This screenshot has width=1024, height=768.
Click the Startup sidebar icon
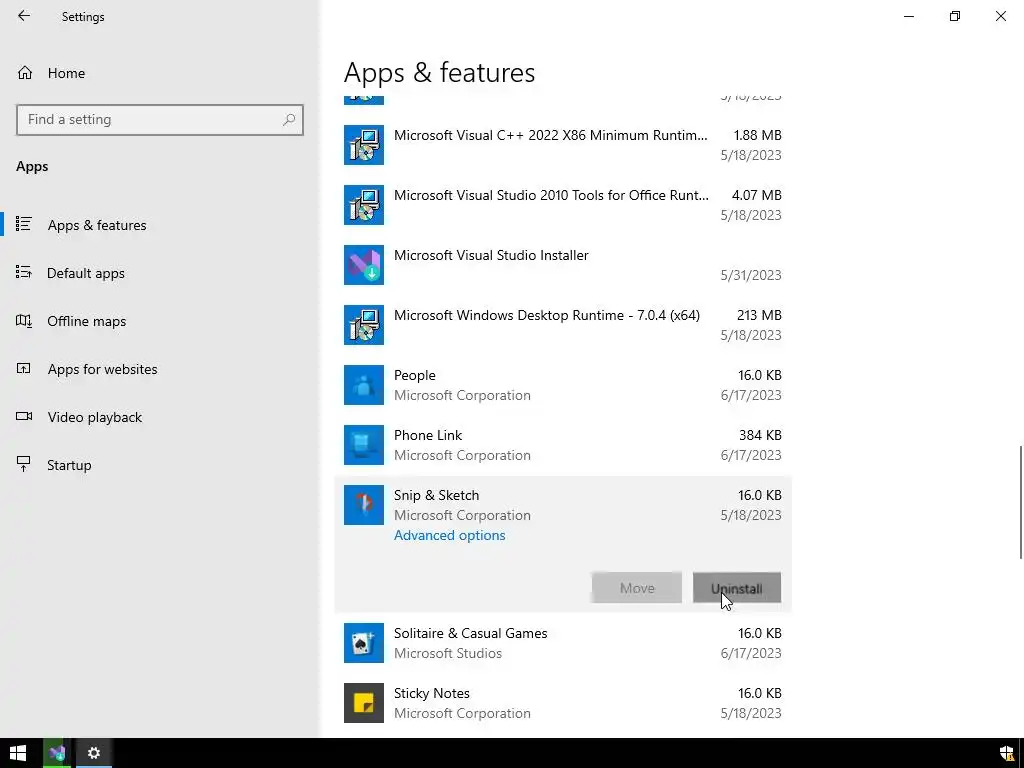coord(24,464)
